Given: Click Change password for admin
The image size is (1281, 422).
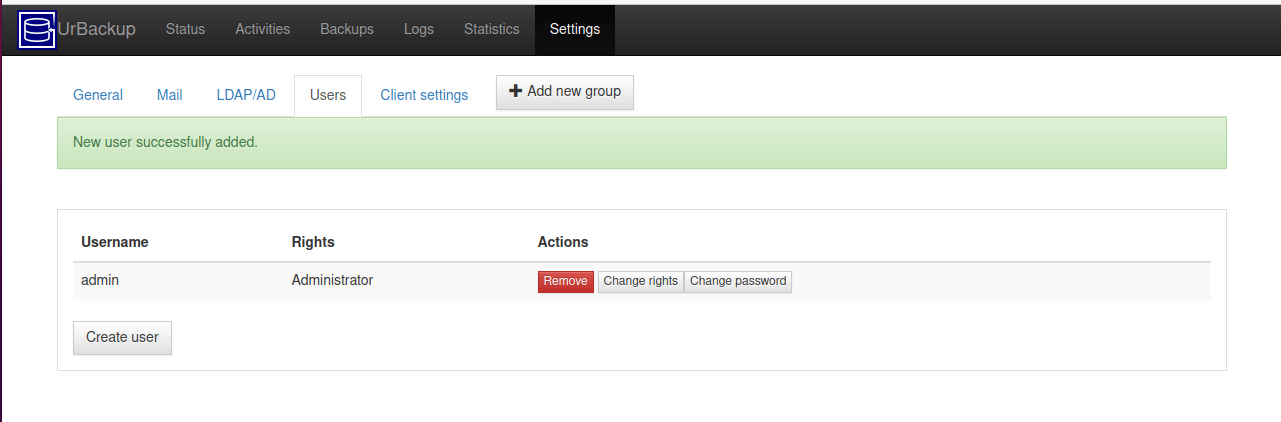Looking at the screenshot, I should [738, 281].
